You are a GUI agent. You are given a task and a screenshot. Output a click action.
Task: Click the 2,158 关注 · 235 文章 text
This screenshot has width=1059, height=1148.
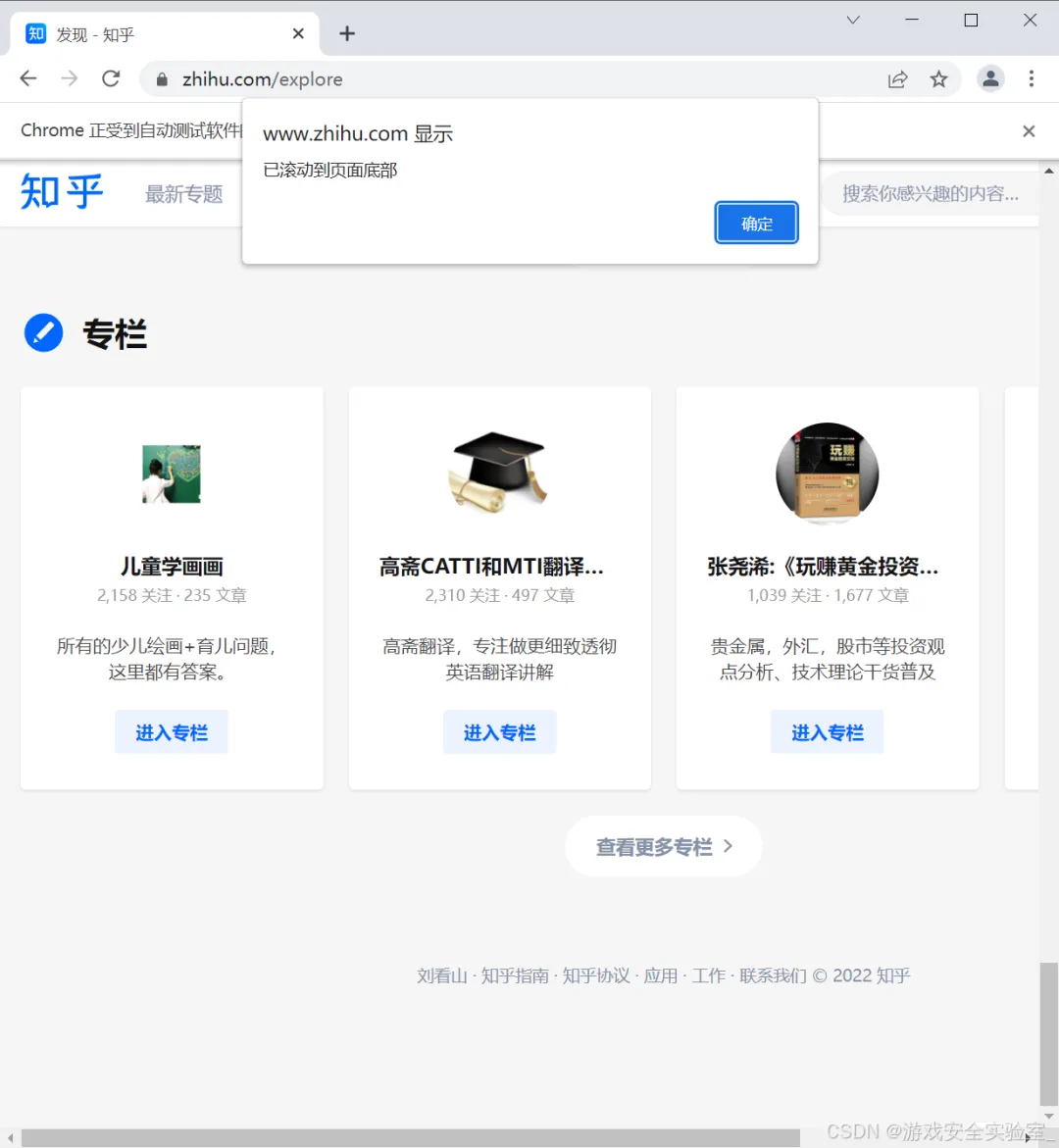[172, 595]
